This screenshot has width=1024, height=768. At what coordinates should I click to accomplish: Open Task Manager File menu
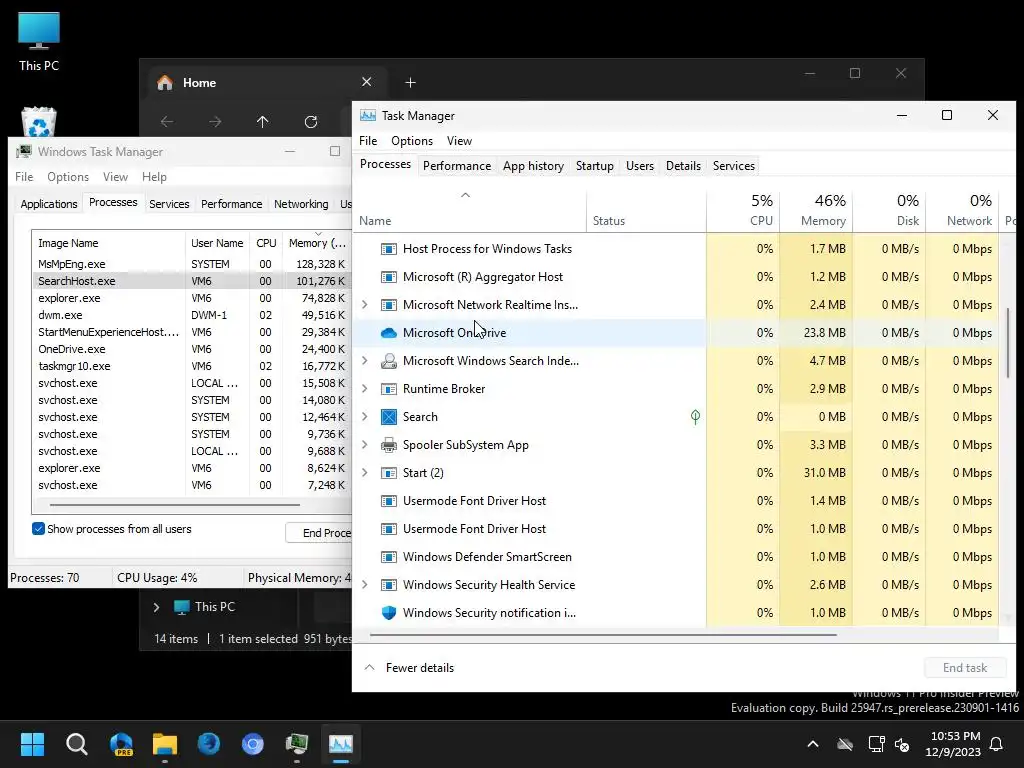coord(368,141)
